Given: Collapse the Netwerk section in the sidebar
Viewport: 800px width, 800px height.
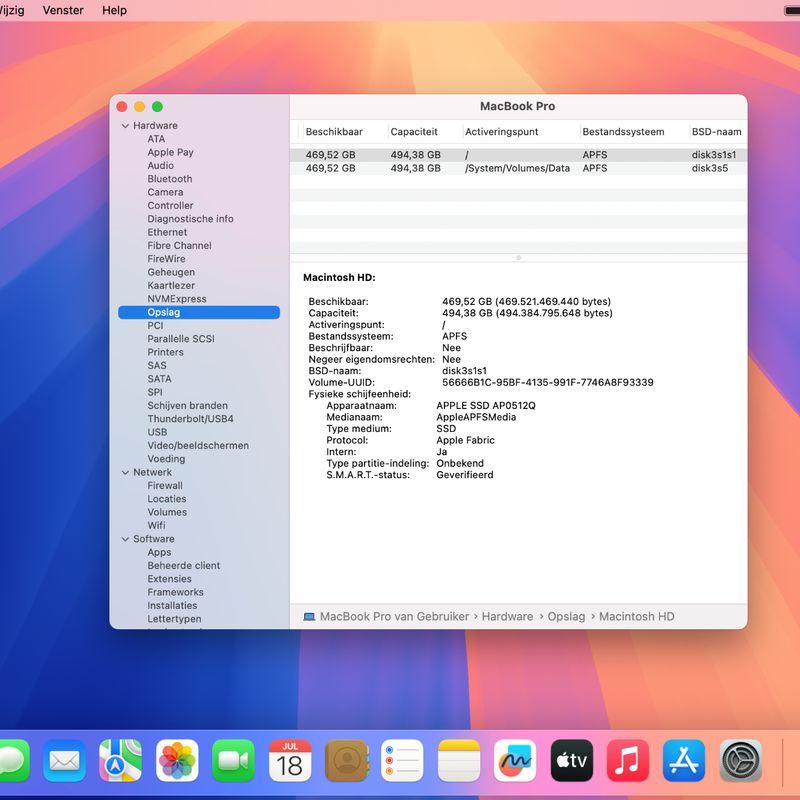Looking at the screenshot, I should pyautogui.click(x=125, y=472).
